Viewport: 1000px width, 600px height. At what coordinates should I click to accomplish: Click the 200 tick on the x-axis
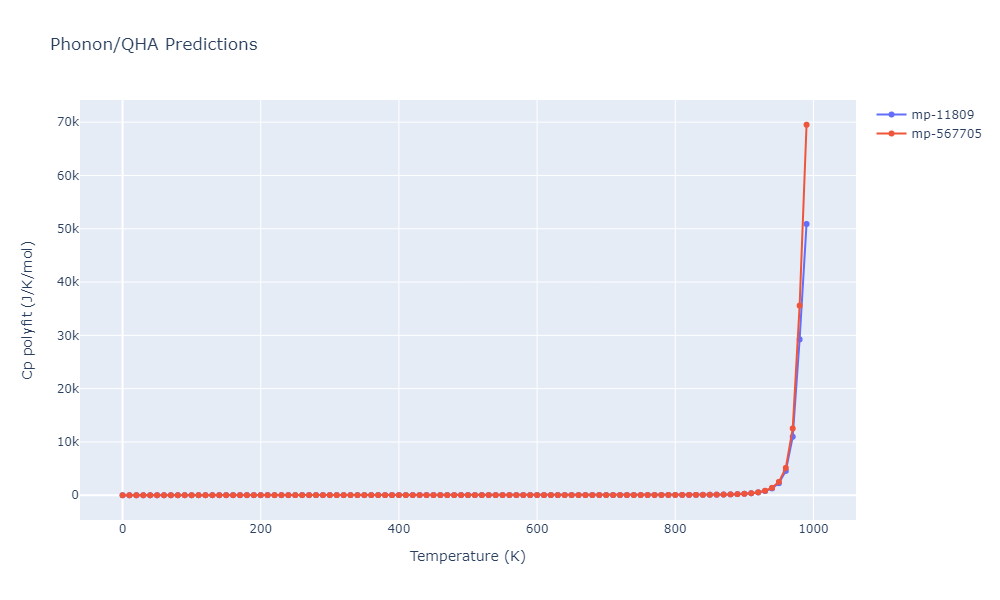pos(261,529)
